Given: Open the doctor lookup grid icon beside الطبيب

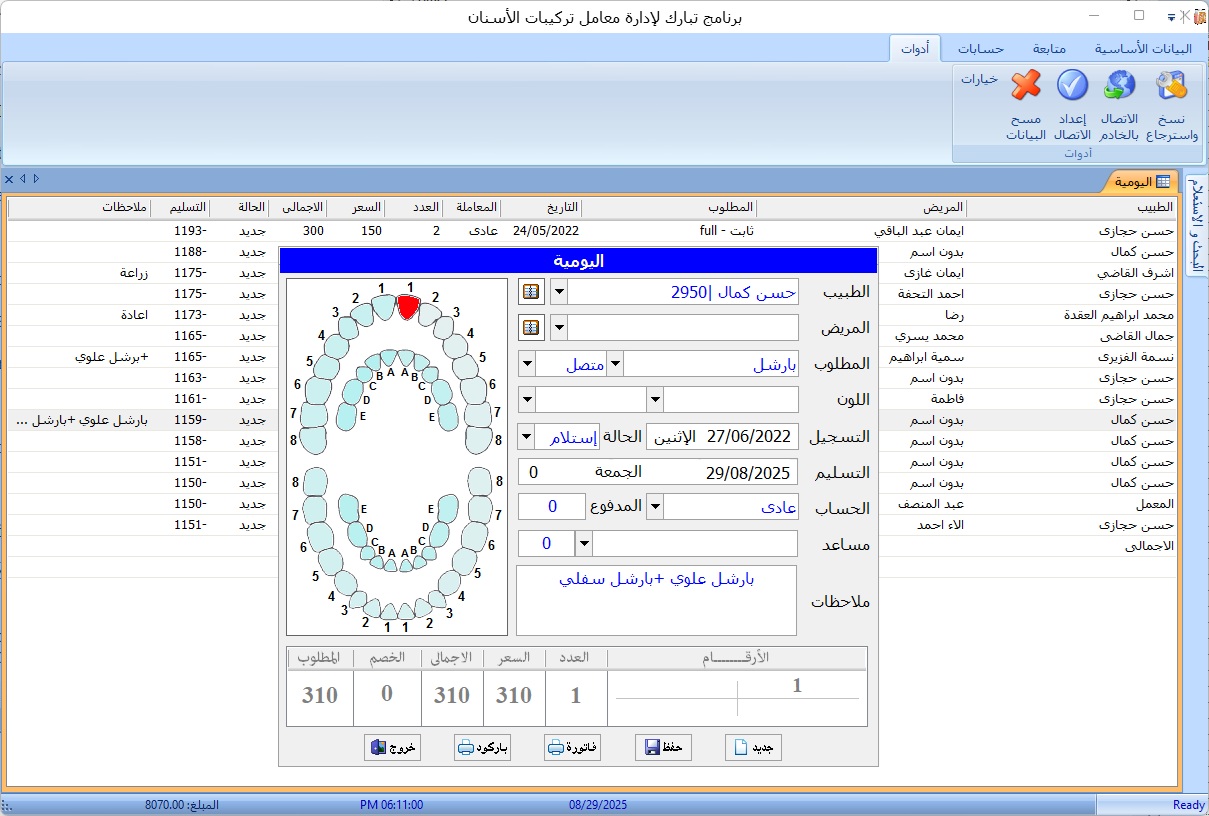Looking at the screenshot, I should 530,292.
